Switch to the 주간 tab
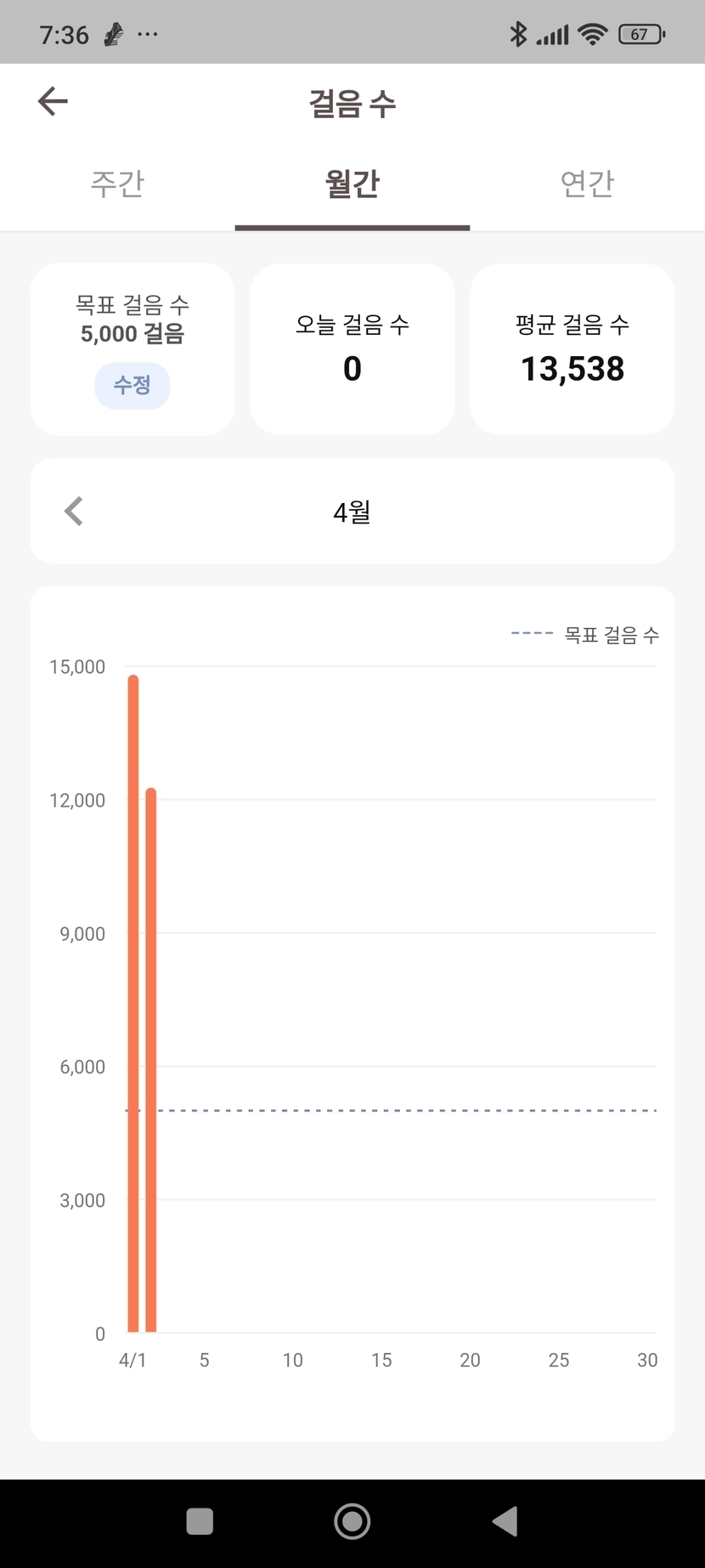The width and height of the screenshot is (705, 1568). click(117, 184)
